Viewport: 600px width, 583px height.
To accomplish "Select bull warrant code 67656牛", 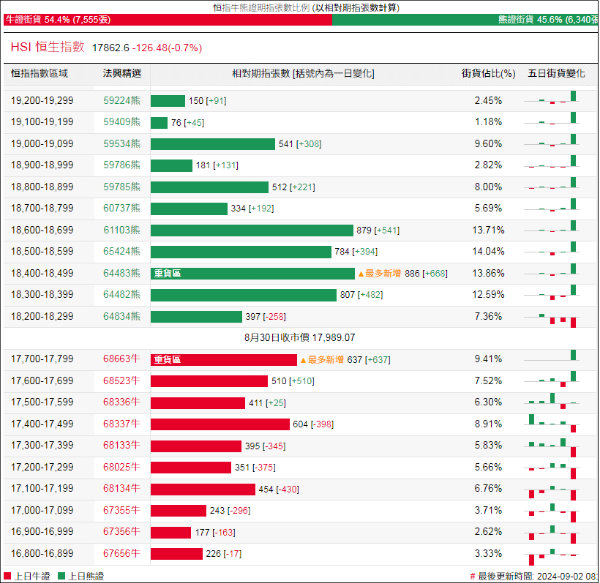I will (122, 554).
